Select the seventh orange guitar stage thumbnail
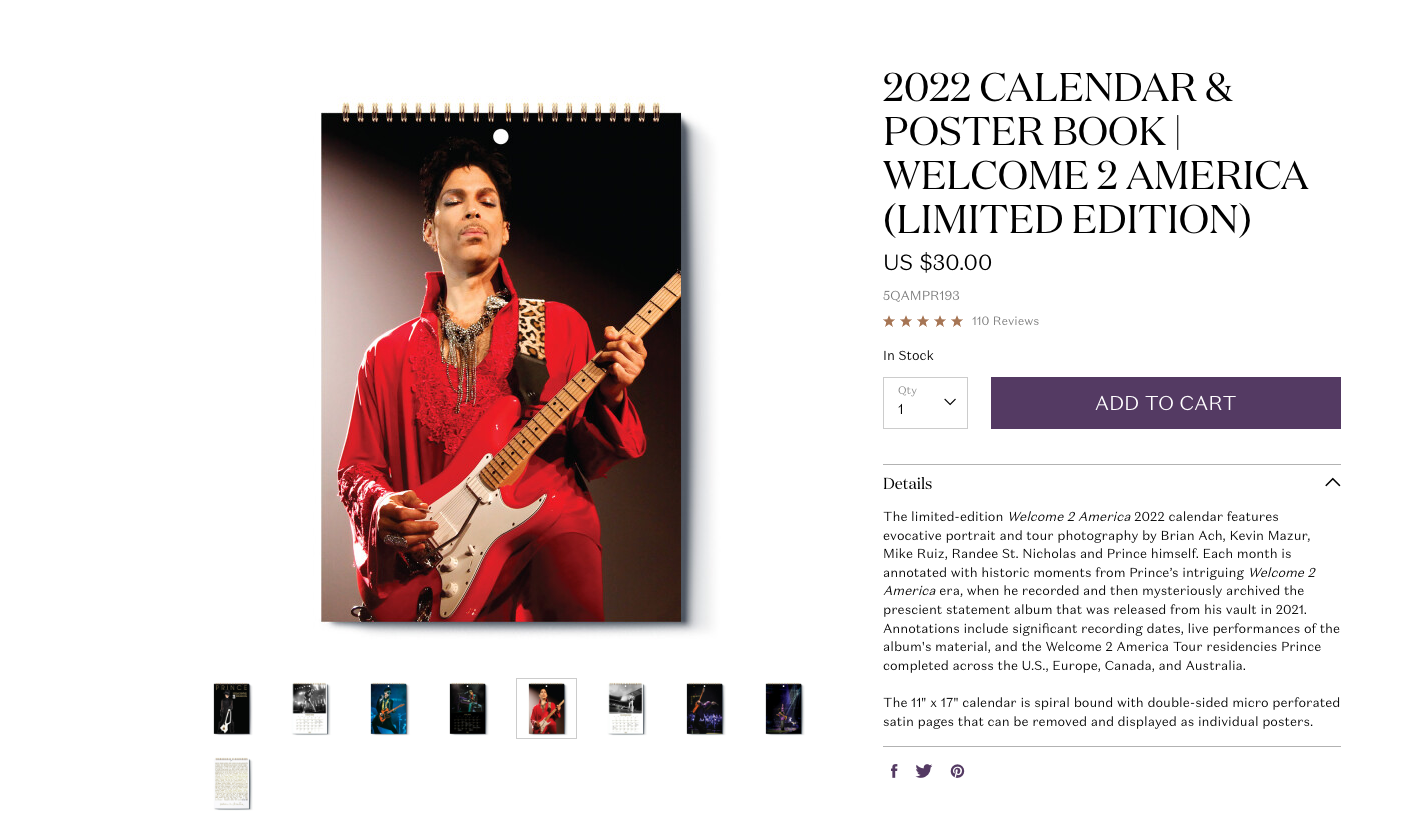Image resolution: width=1410 pixels, height=829 pixels. [705, 709]
